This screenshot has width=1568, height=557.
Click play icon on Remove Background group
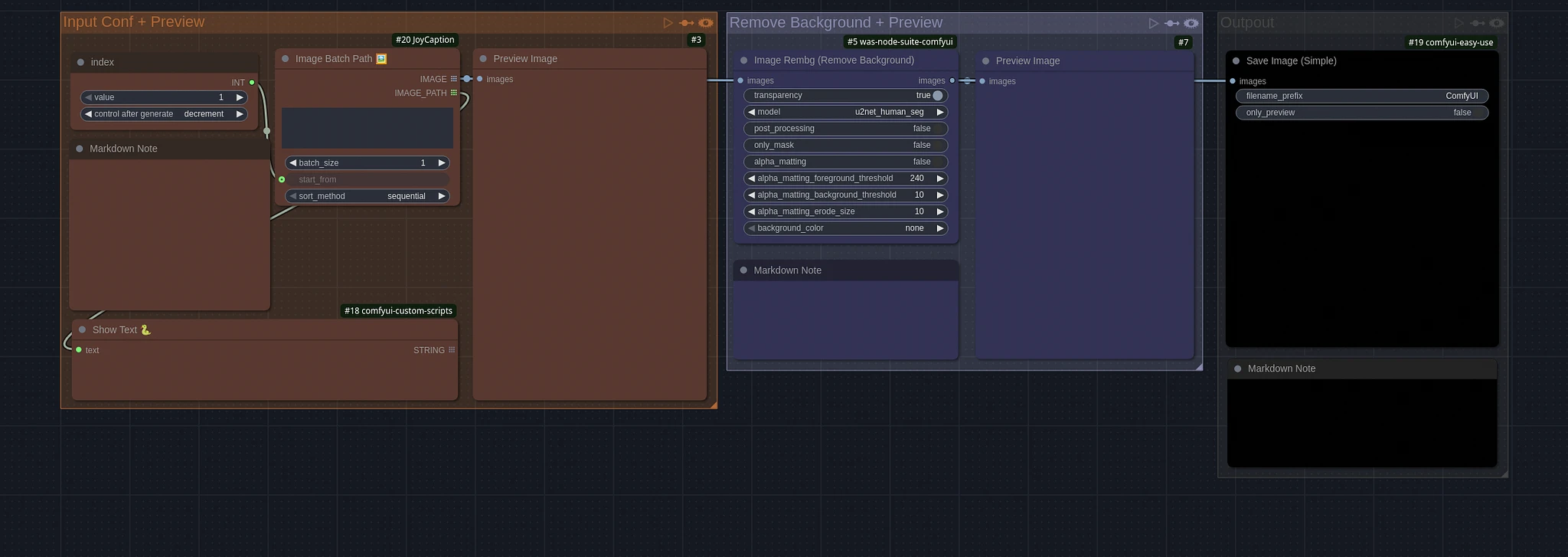(1153, 24)
